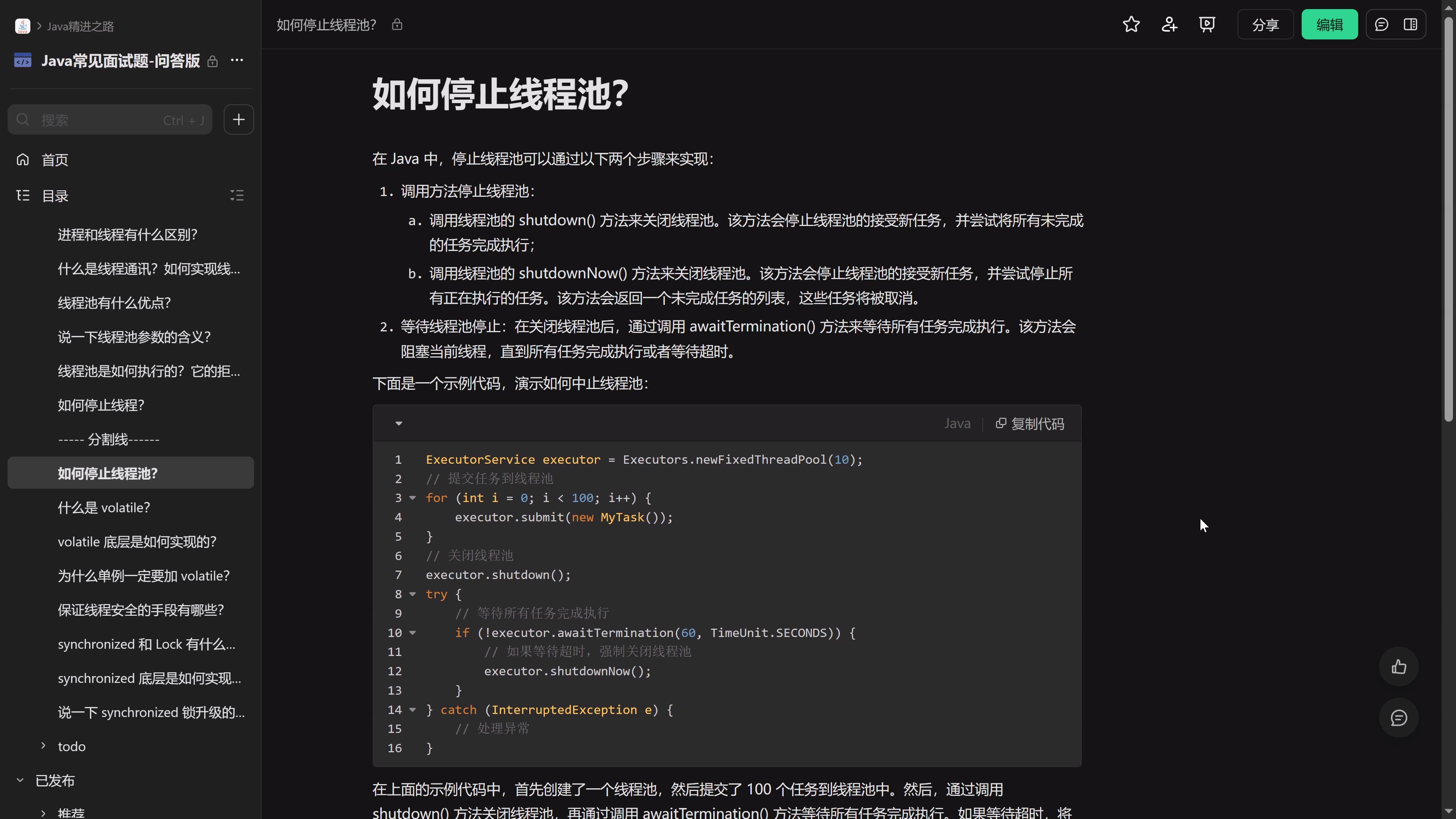
Task: Enter presentation mode via the play-board icon
Action: tap(1207, 24)
